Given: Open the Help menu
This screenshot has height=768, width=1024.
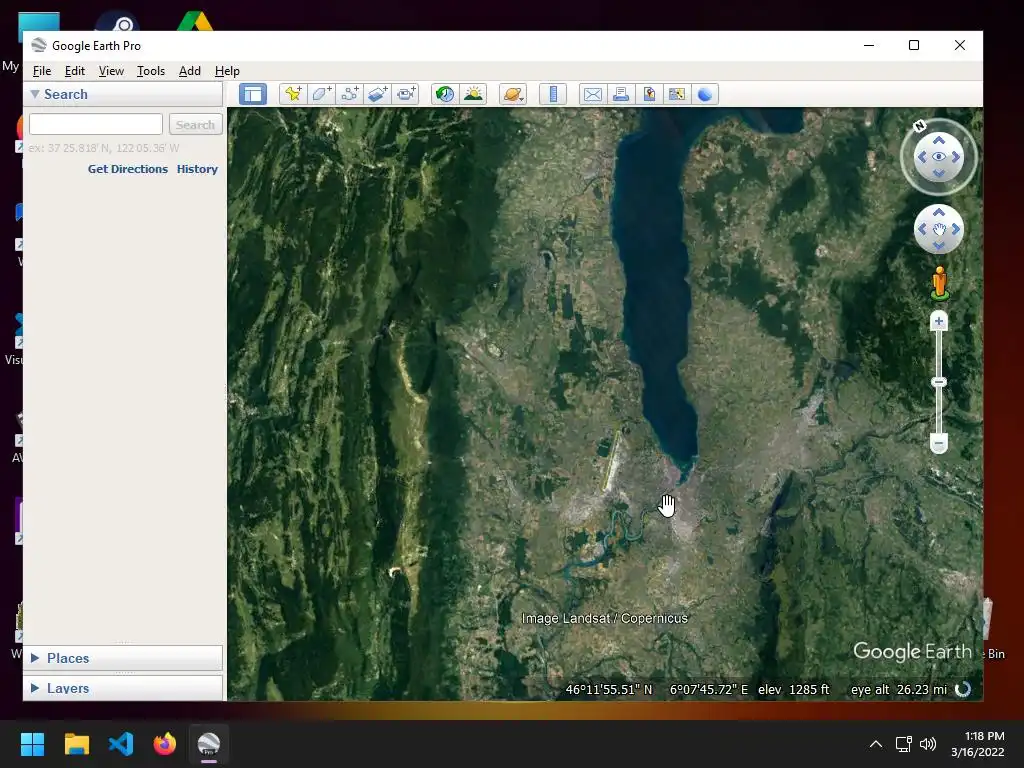Looking at the screenshot, I should tap(227, 71).
